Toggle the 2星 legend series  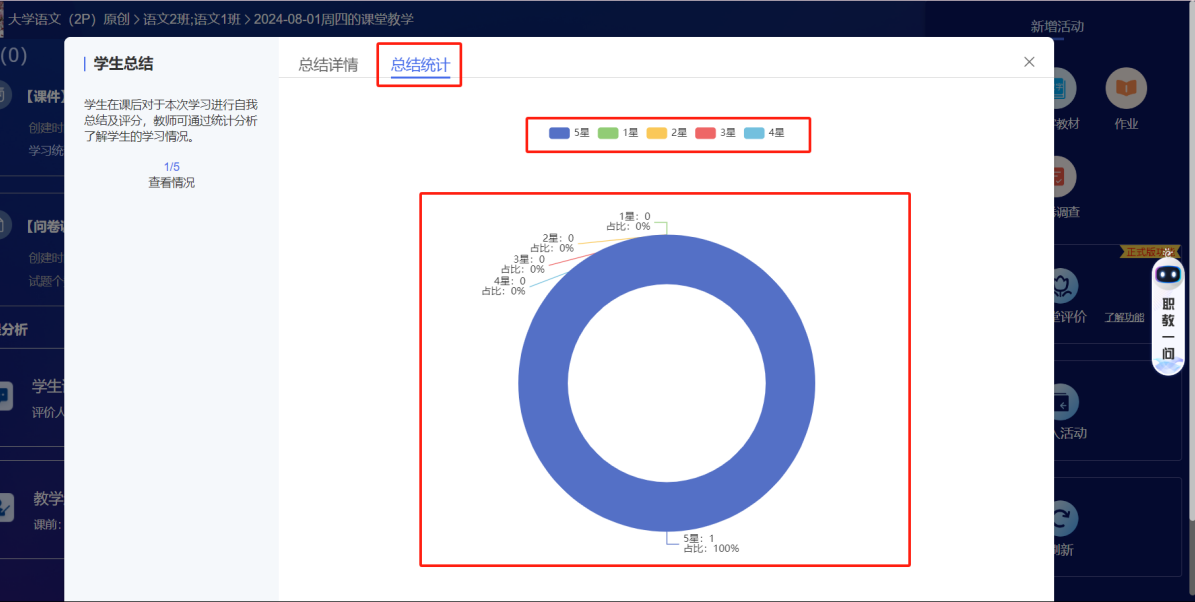(x=667, y=133)
